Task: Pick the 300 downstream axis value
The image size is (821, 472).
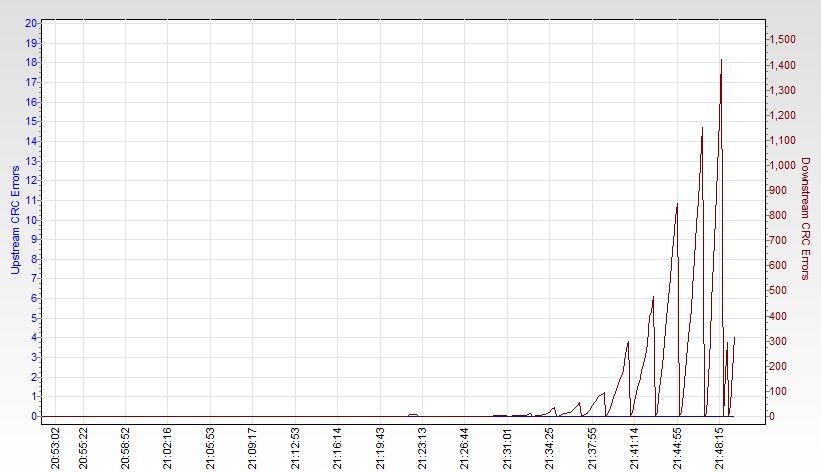Action: click(x=778, y=341)
